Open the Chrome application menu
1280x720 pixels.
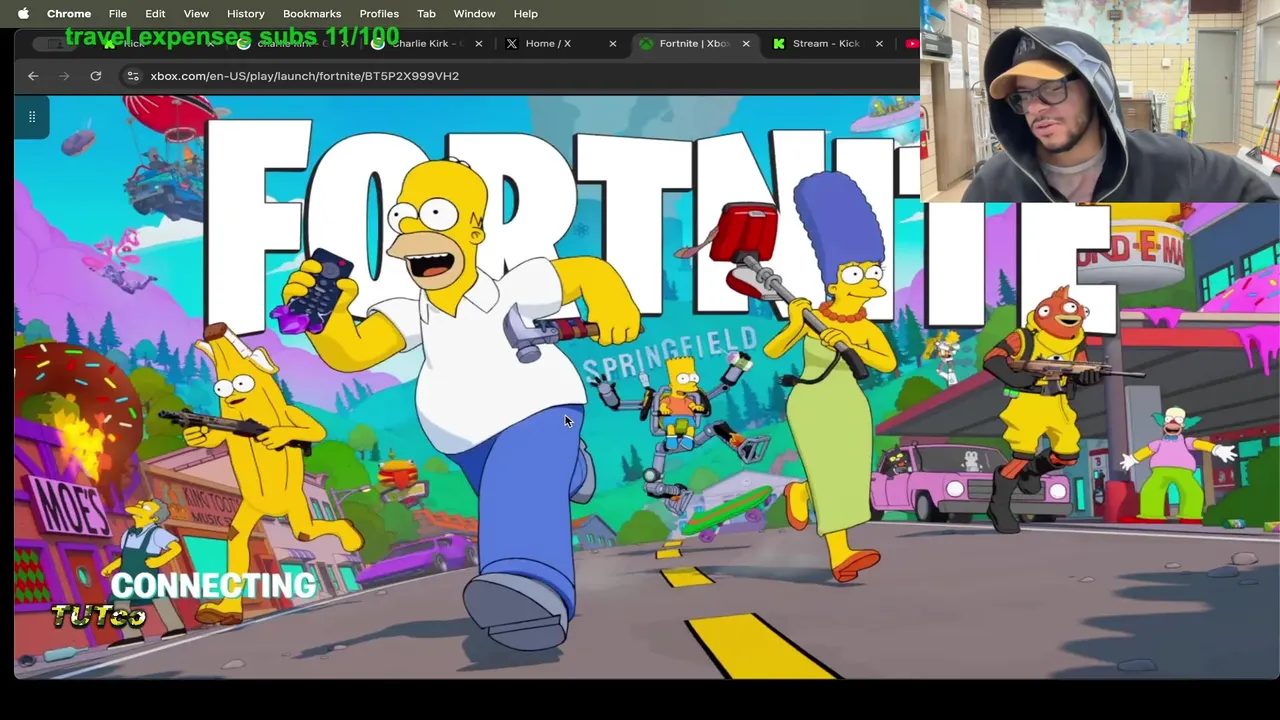pyautogui.click(x=69, y=14)
